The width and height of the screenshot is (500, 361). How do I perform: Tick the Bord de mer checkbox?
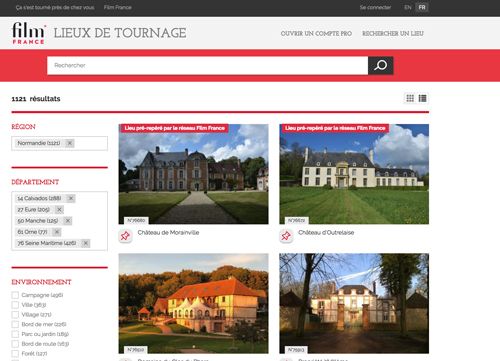pos(15,324)
